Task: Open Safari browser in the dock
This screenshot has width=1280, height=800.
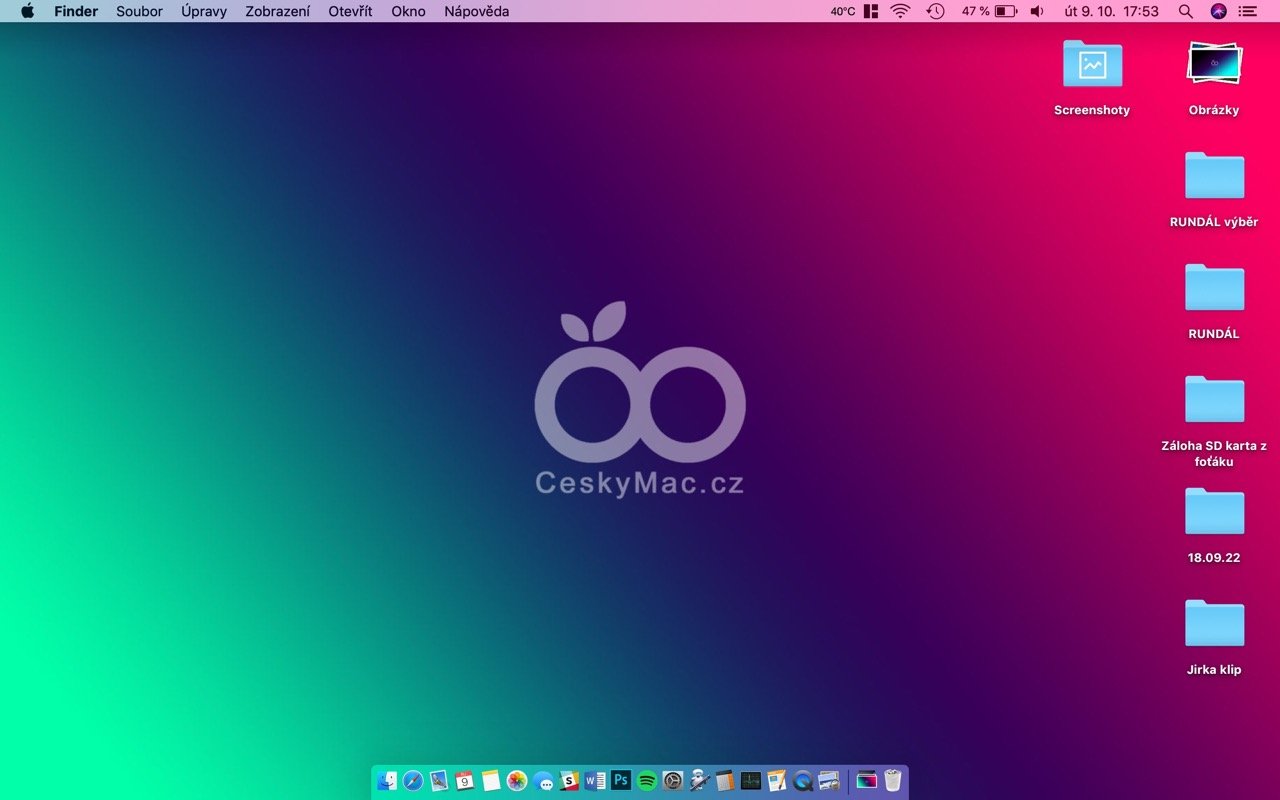Action: point(413,781)
